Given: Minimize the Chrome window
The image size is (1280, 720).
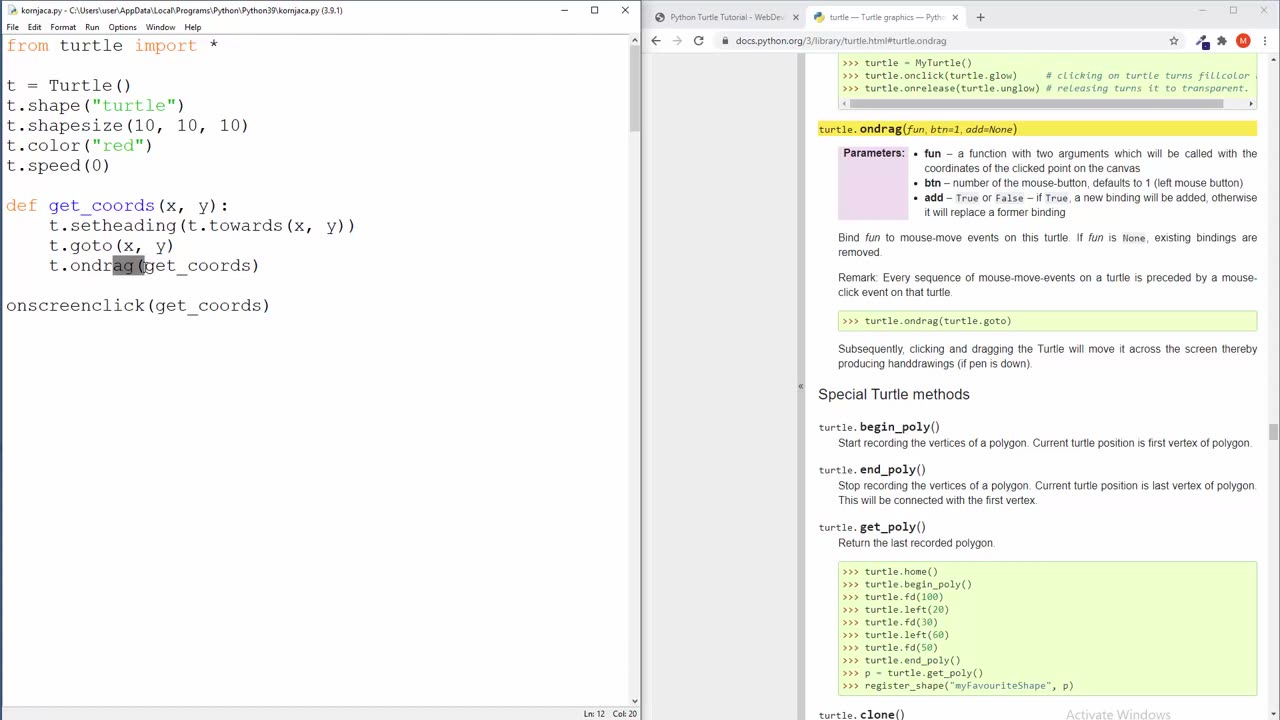Looking at the screenshot, I should coord(1204,10).
